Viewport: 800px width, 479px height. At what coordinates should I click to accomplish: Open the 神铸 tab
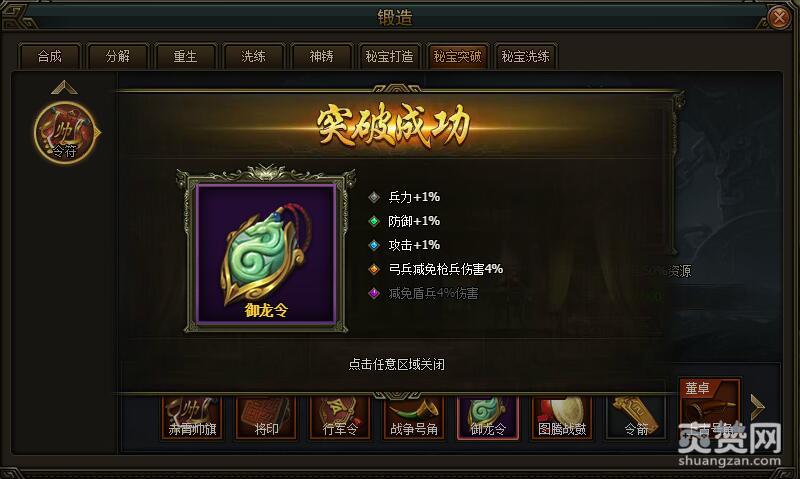tap(321, 56)
